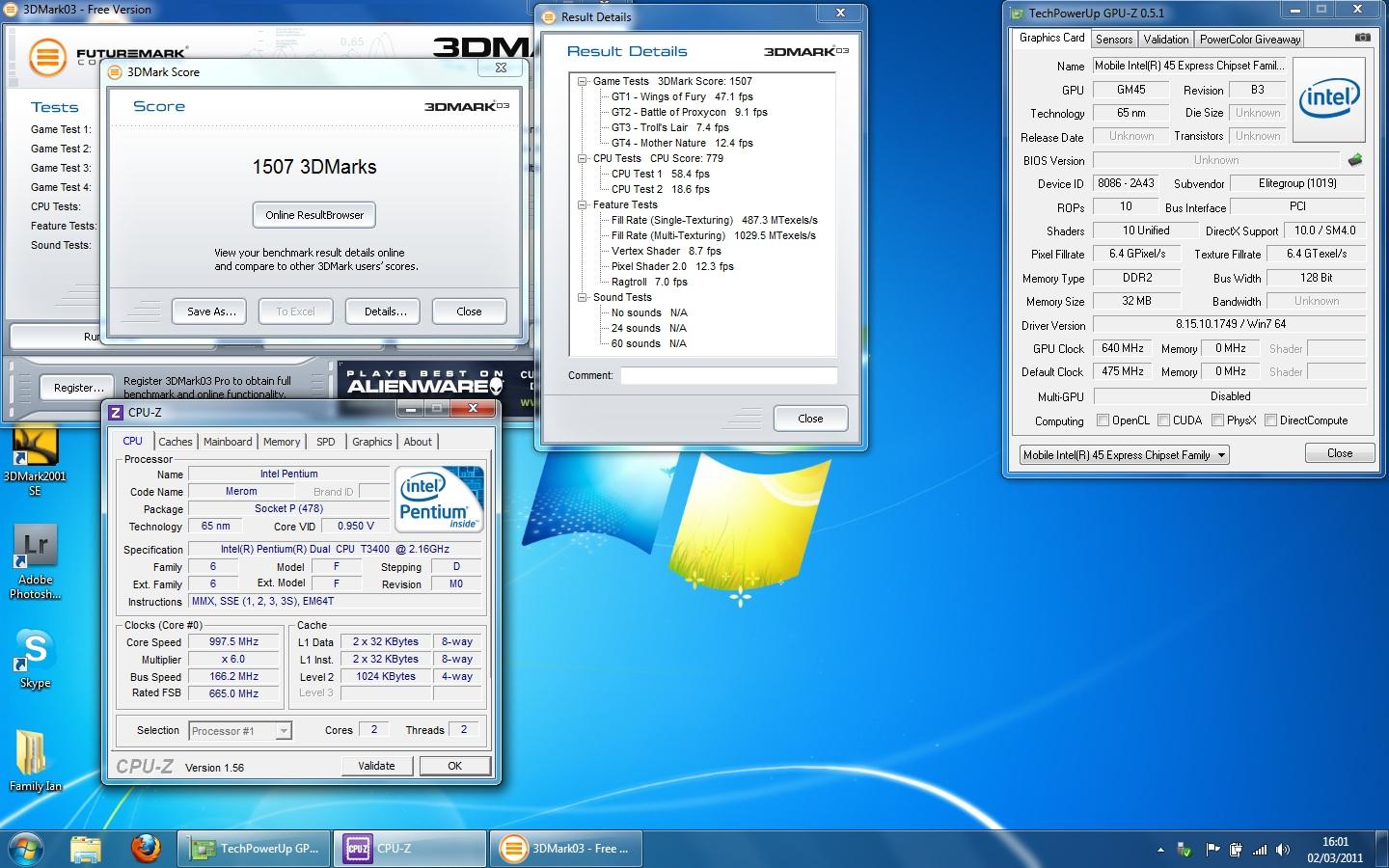
Task: Open the Action Center flag tray icon
Action: 1212,850
